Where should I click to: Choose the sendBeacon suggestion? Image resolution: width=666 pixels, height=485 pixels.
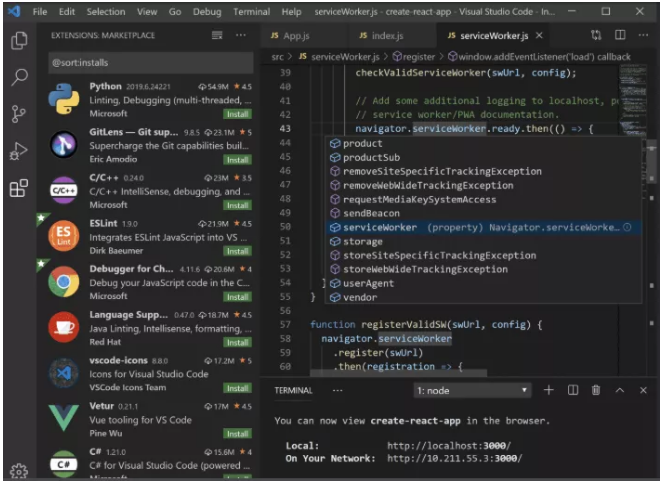pyautogui.click(x=483, y=214)
